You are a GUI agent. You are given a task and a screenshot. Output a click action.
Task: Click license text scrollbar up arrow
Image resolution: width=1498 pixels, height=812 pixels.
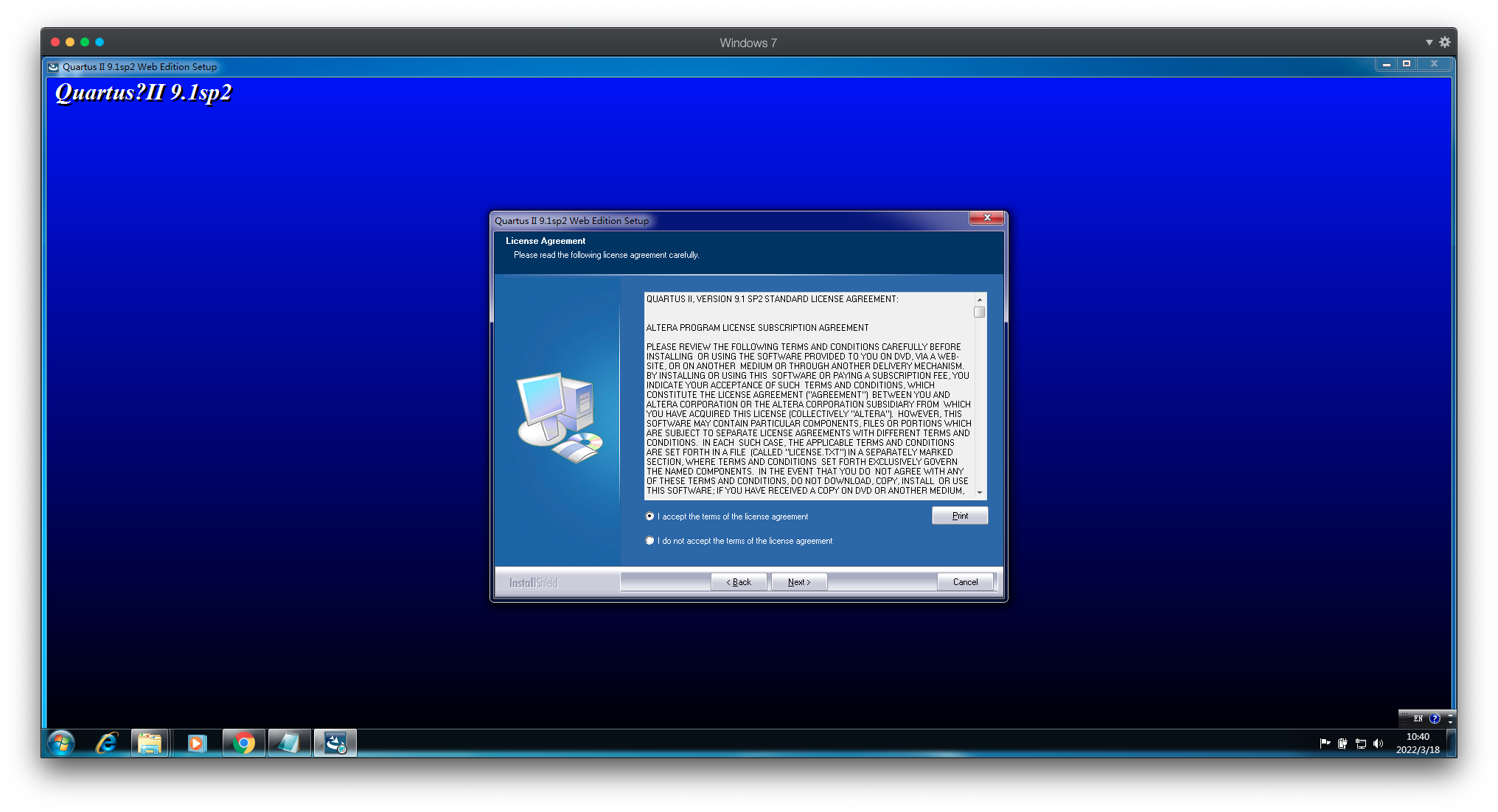(x=980, y=300)
